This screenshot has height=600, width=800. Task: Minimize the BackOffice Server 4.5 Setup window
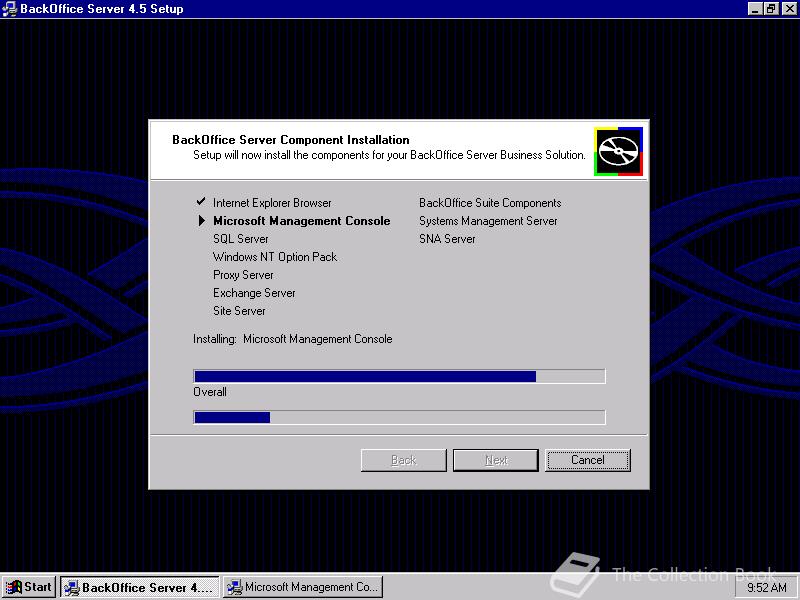[755, 9]
